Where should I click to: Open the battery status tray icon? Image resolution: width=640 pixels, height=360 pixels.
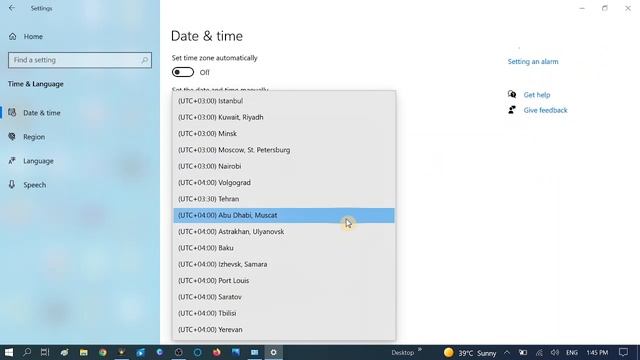pyautogui.click(x=523, y=353)
